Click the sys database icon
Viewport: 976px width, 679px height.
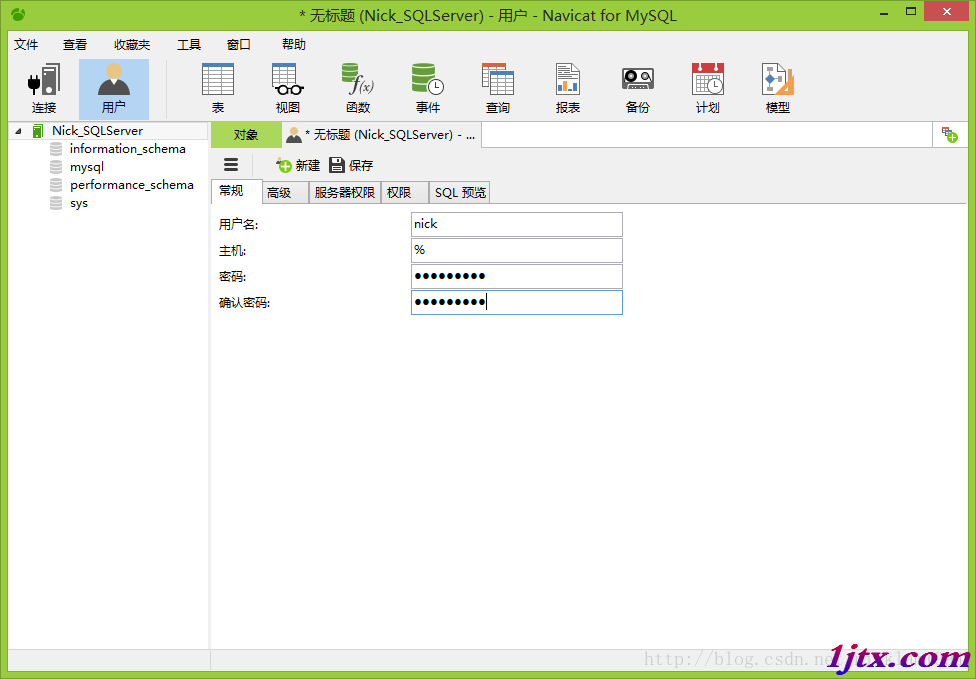tap(56, 203)
